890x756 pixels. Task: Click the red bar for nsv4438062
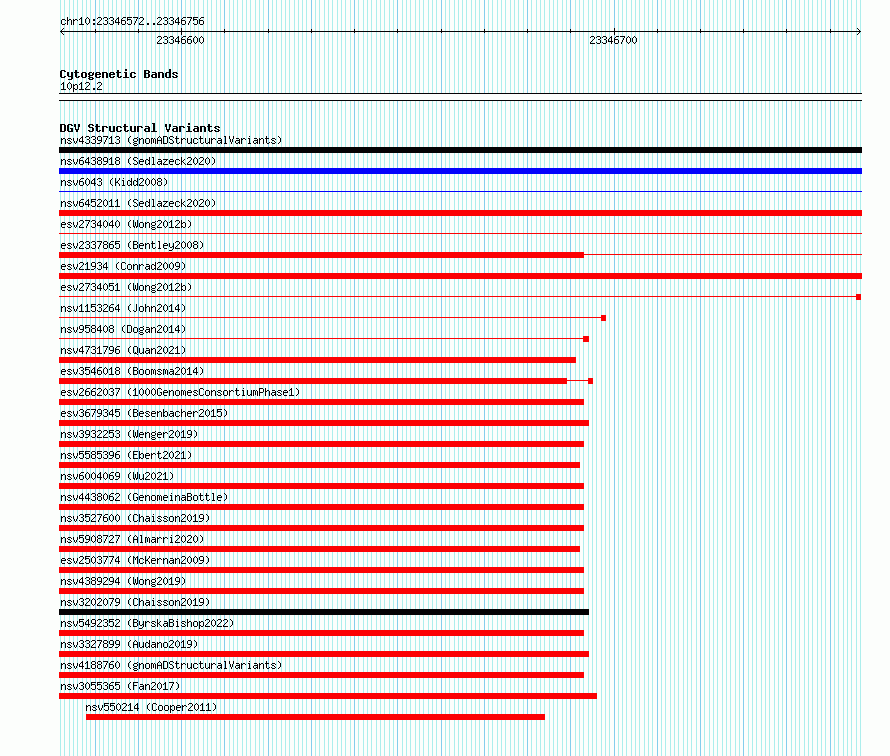click(x=321, y=507)
